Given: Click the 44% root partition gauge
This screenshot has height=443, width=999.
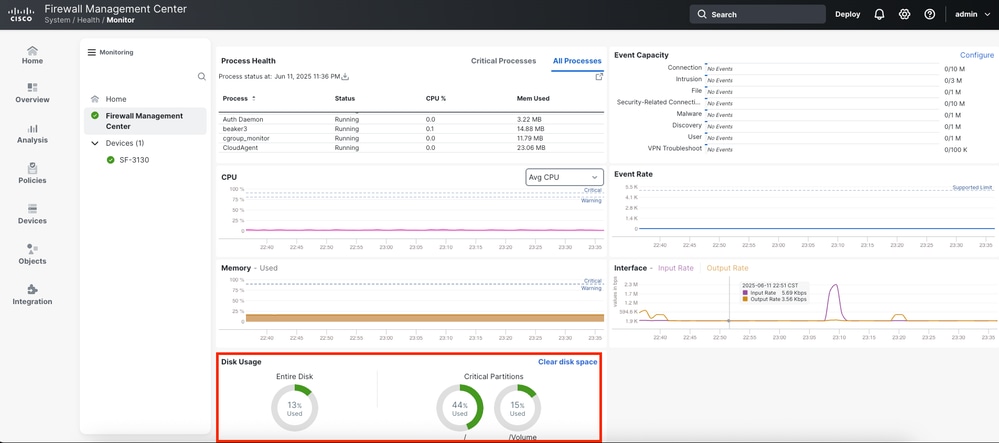Looking at the screenshot, I should tap(459, 408).
